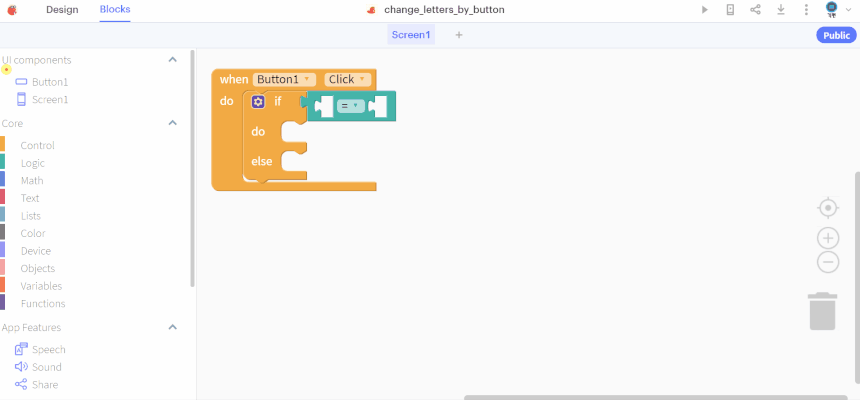Open the Click event dropdown

coord(348,80)
